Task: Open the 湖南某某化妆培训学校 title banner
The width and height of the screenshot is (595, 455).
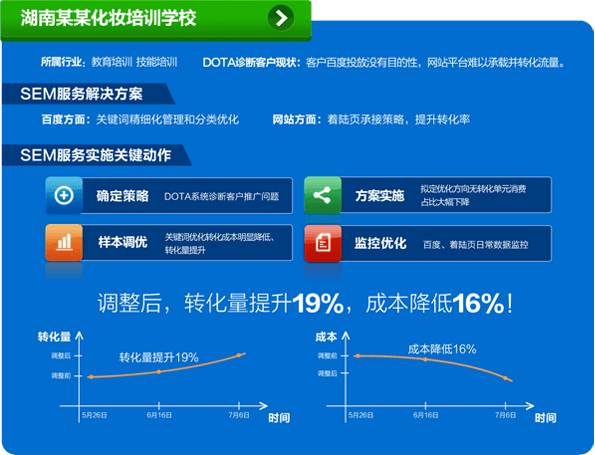Action: (156, 20)
